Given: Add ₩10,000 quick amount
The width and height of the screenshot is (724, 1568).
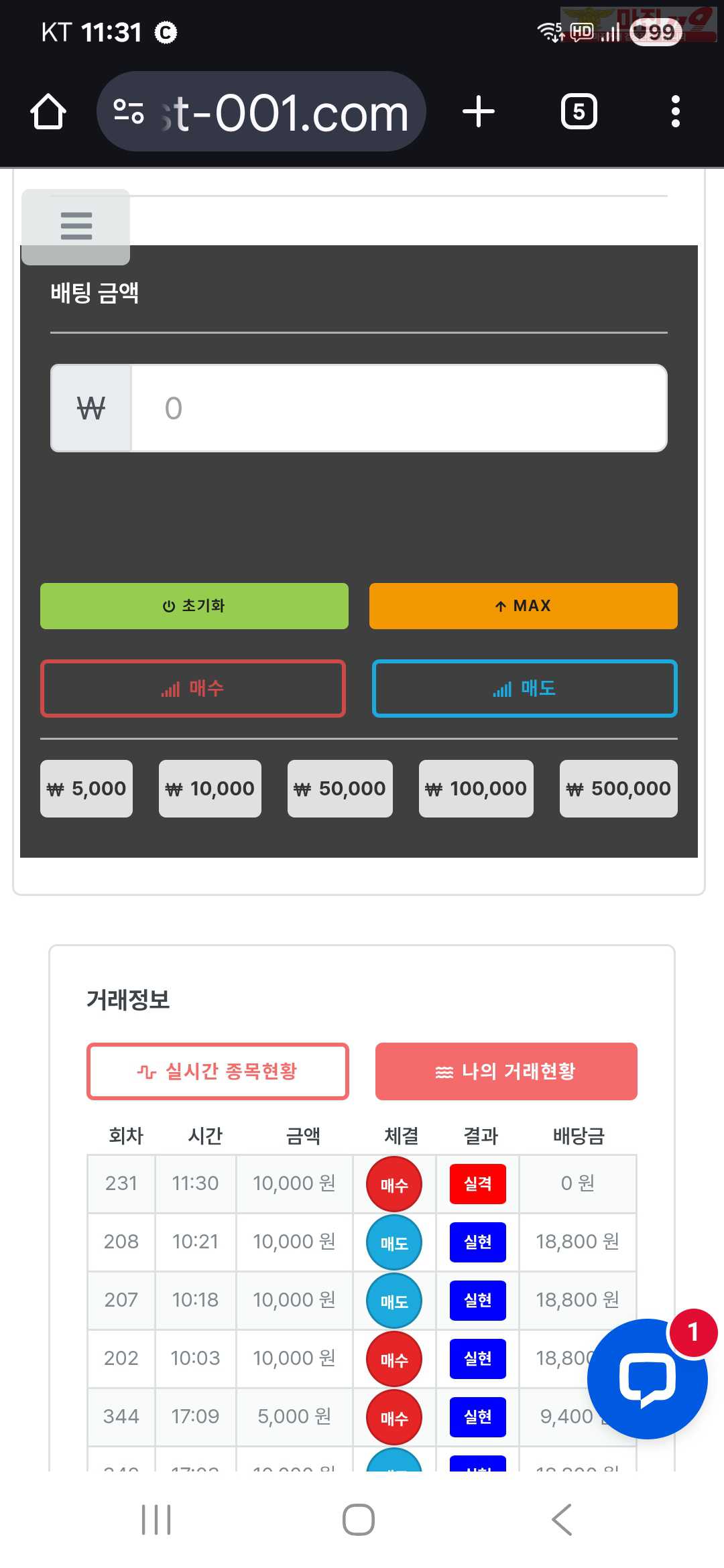Looking at the screenshot, I should click(x=210, y=789).
